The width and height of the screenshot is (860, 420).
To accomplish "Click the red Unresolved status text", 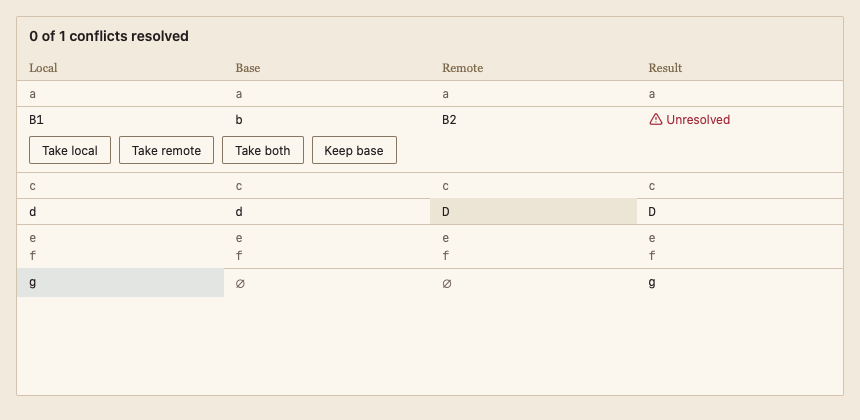I will (698, 120).
